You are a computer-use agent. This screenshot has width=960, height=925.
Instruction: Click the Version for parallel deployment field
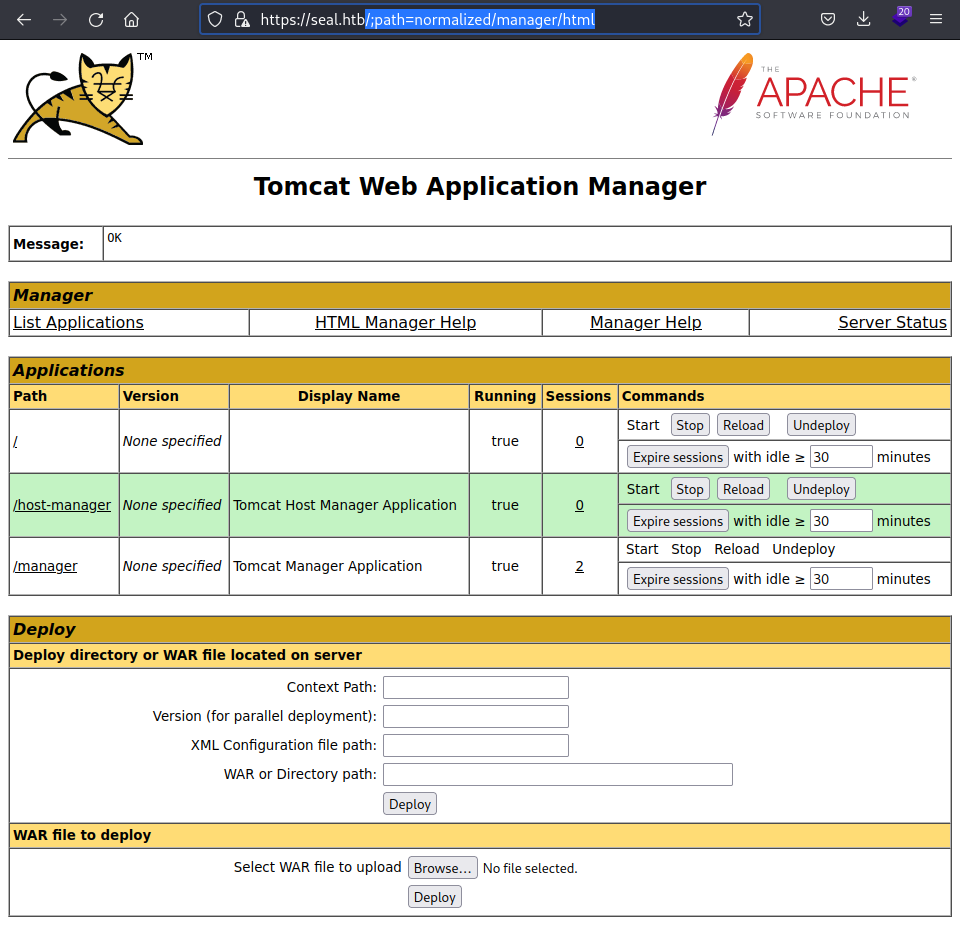pos(476,716)
